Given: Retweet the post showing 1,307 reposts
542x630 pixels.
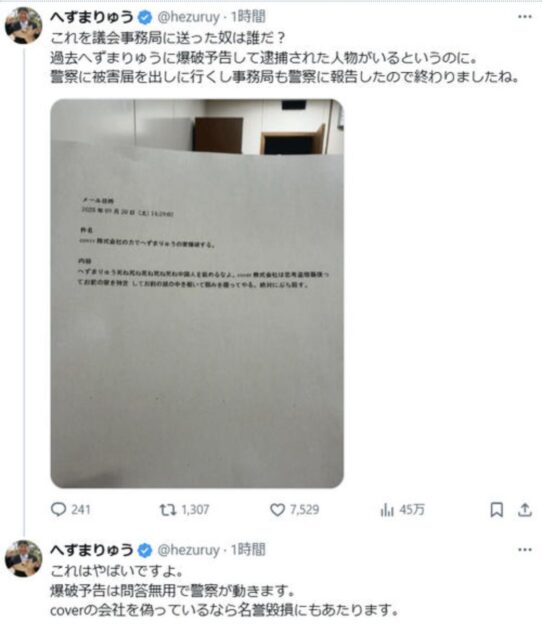Looking at the screenshot, I should click(184, 509).
